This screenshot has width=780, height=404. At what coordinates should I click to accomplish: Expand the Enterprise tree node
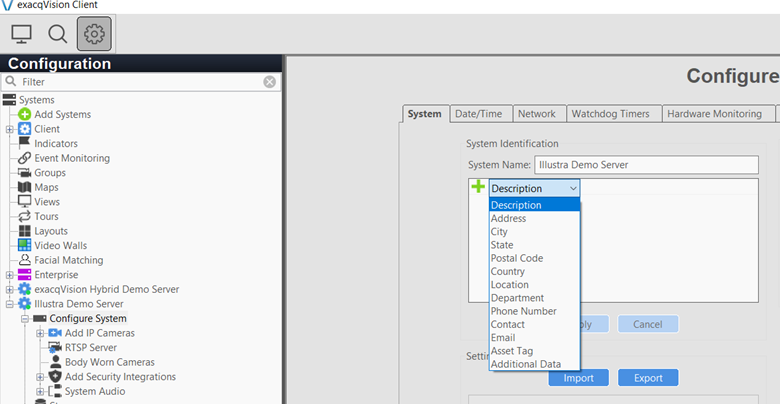[10, 275]
